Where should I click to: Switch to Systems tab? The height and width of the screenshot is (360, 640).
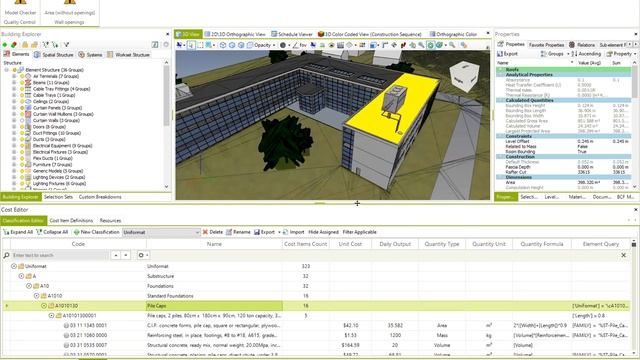coord(90,55)
